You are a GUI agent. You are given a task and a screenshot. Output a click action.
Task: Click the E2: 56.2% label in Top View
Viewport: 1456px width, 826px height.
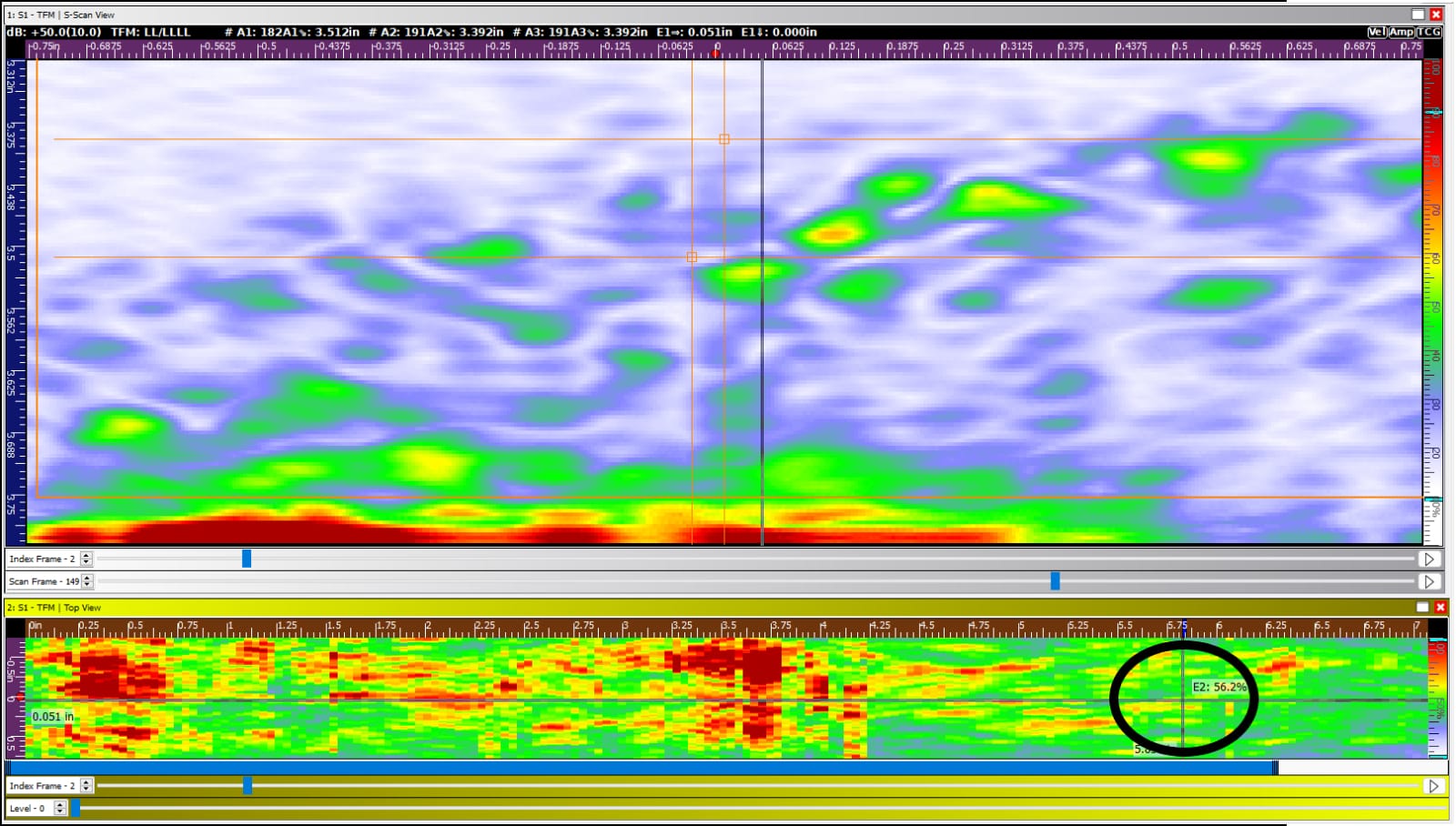coord(1219,687)
